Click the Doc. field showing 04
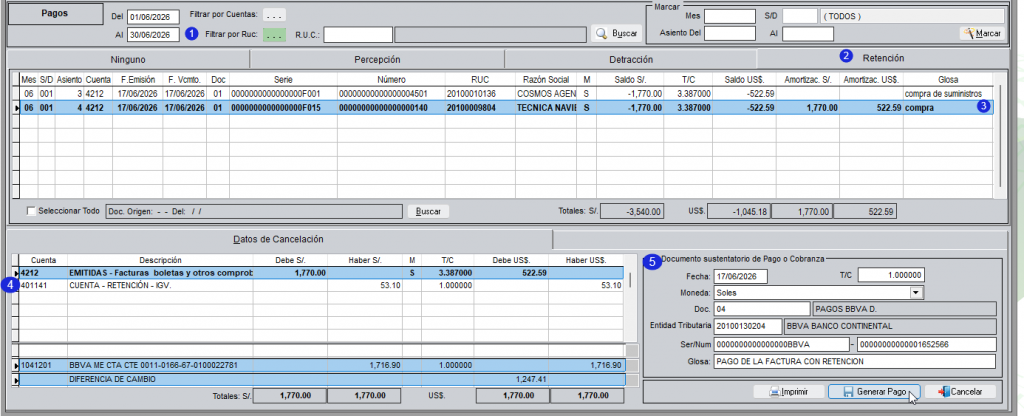Screen dimensions: 1024x416 (x=761, y=309)
